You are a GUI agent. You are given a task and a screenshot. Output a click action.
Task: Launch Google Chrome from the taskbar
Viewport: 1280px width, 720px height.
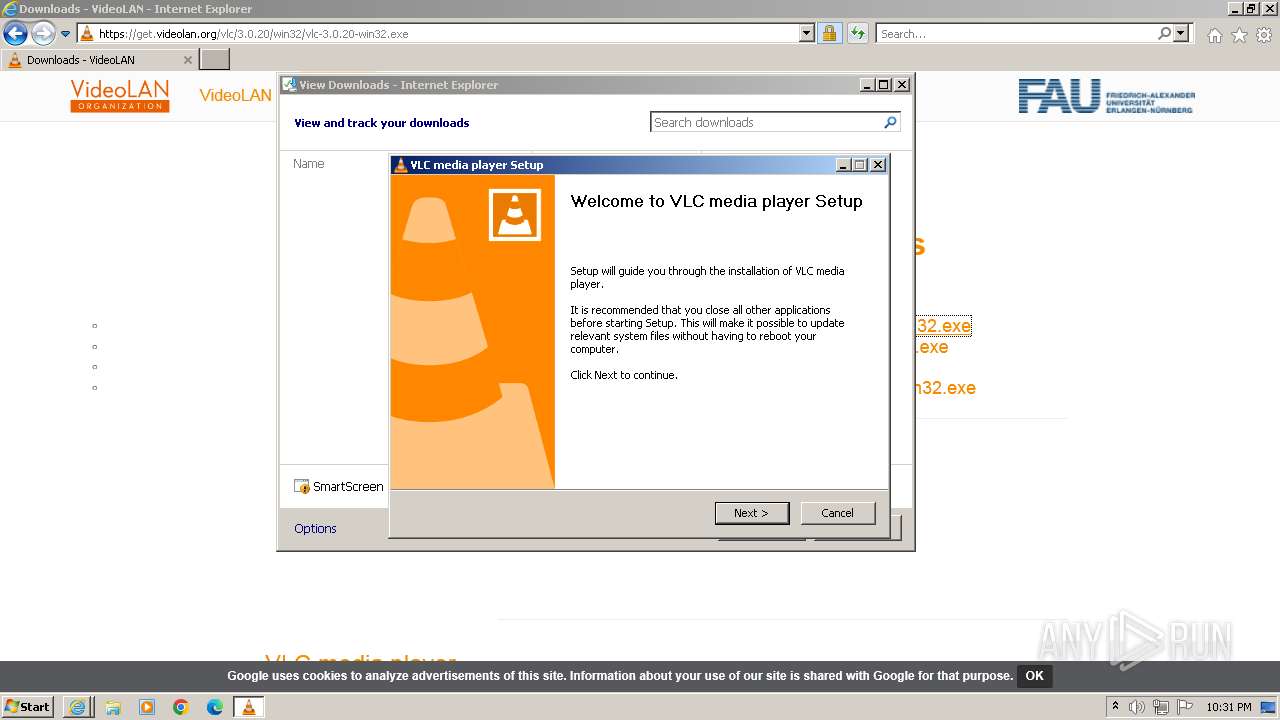[180, 707]
